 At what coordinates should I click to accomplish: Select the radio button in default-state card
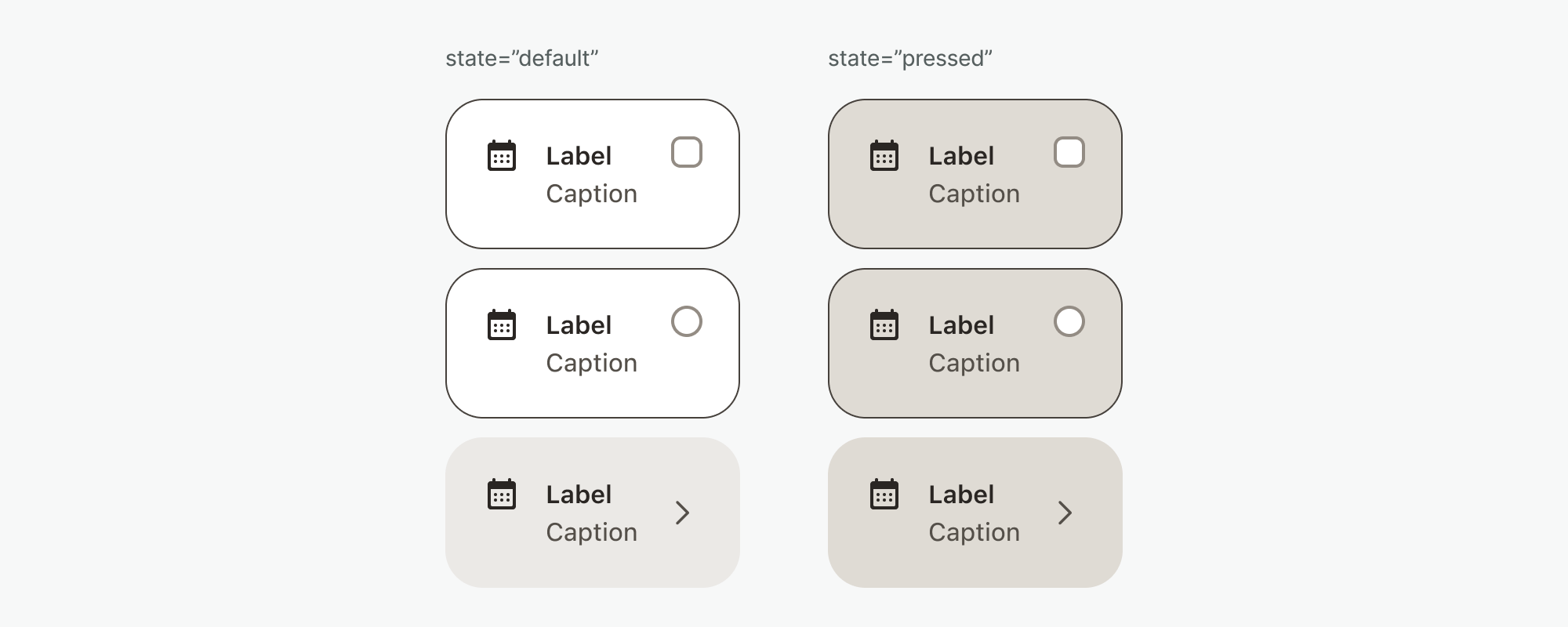click(687, 321)
